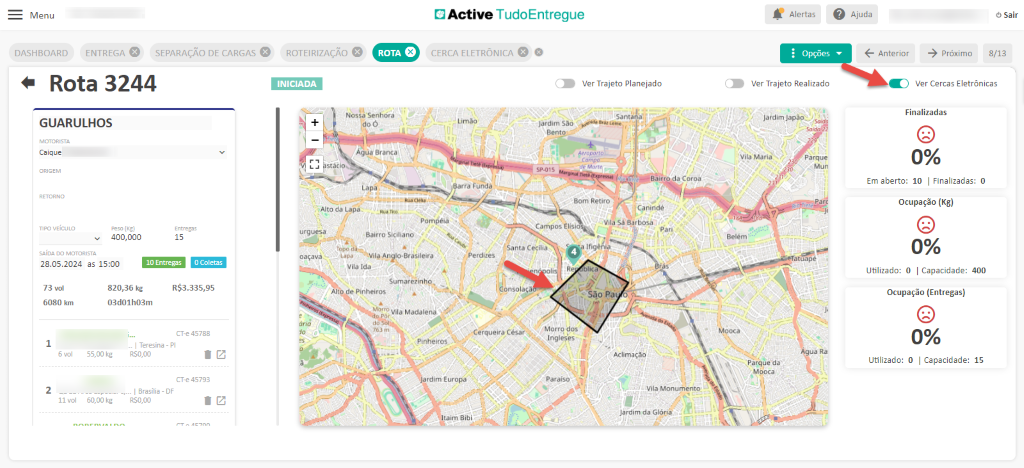This screenshot has height=468, width=1024.
Task: Enter fullscreen map view
Action: 315,164
